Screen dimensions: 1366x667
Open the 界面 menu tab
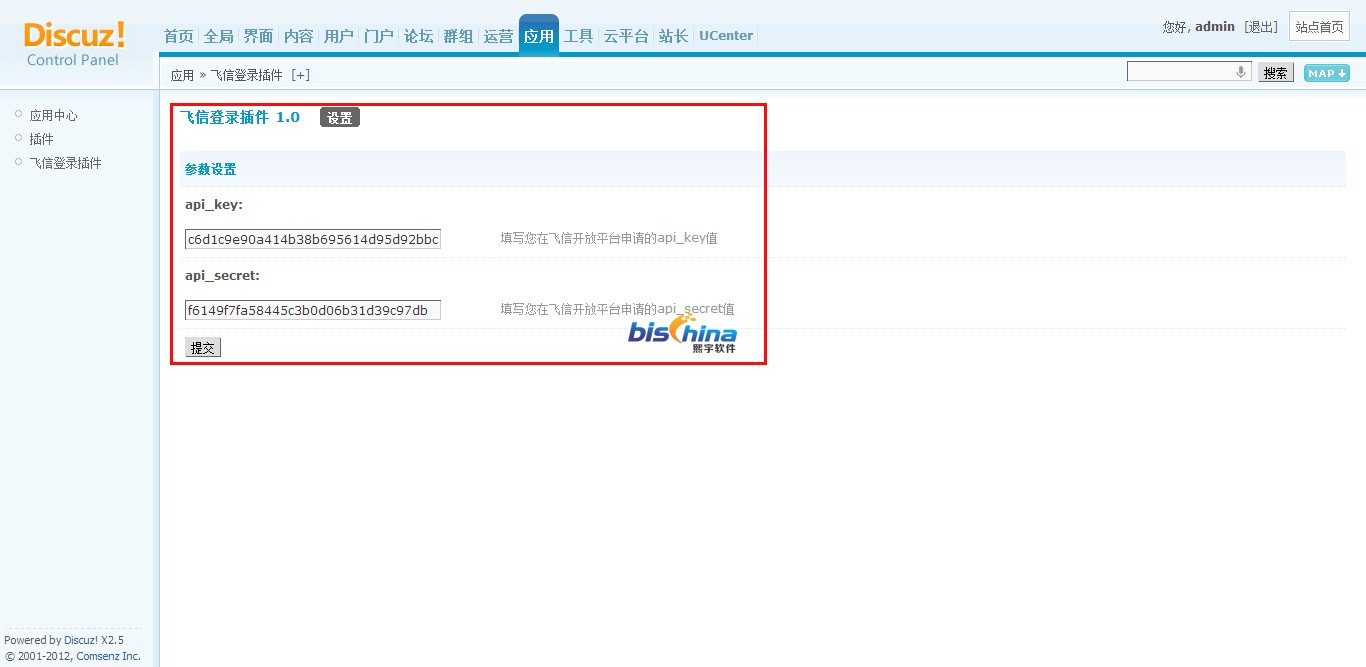pos(259,36)
